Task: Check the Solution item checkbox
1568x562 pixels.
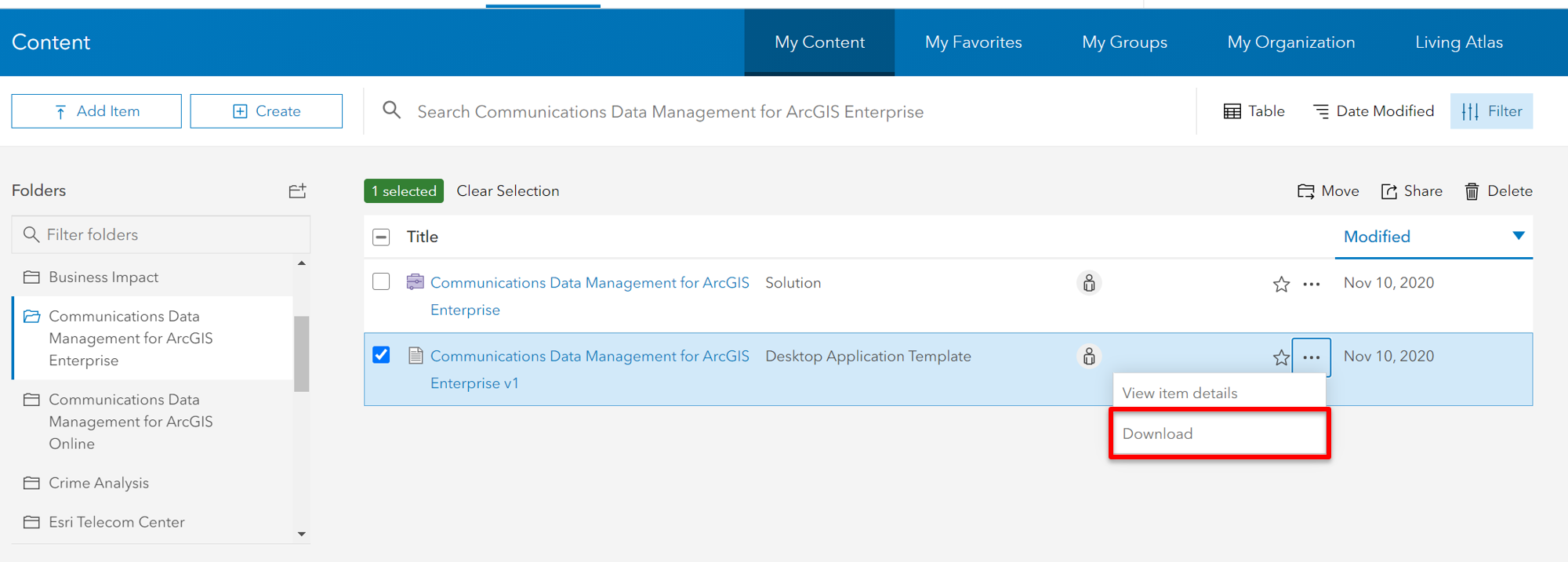Action: pyautogui.click(x=381, y=281)
